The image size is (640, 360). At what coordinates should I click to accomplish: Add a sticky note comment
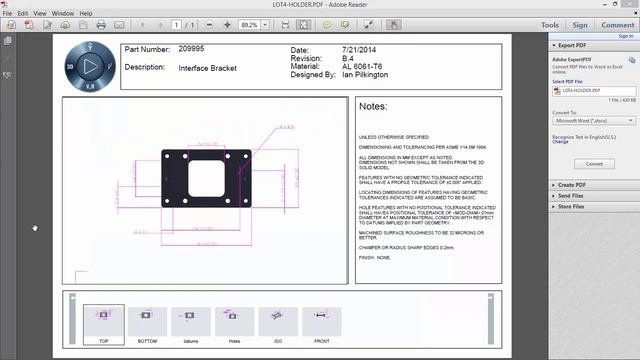pyautogui.click(x=327, y=25)
